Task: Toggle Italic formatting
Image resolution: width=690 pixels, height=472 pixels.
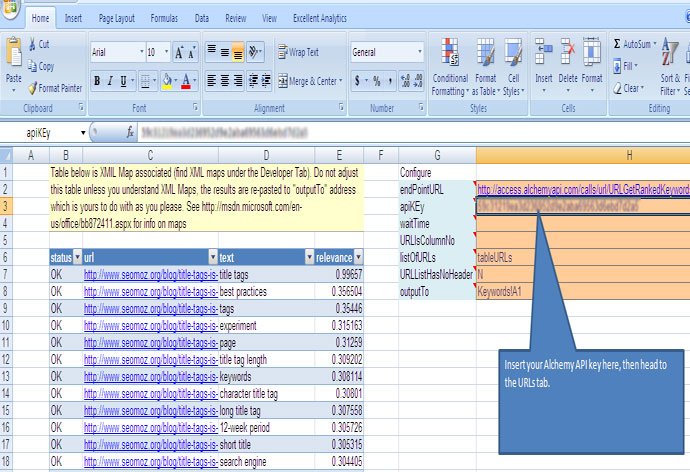Action: click(110, 81)
